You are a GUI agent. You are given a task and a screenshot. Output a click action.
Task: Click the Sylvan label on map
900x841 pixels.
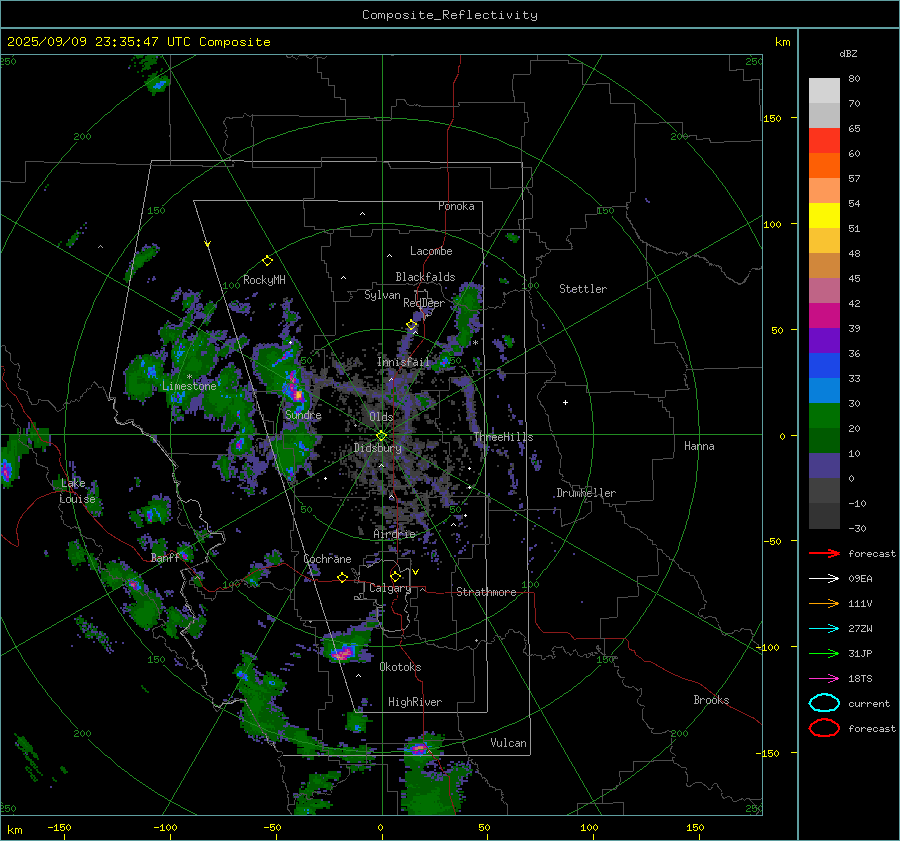[382, 295]
